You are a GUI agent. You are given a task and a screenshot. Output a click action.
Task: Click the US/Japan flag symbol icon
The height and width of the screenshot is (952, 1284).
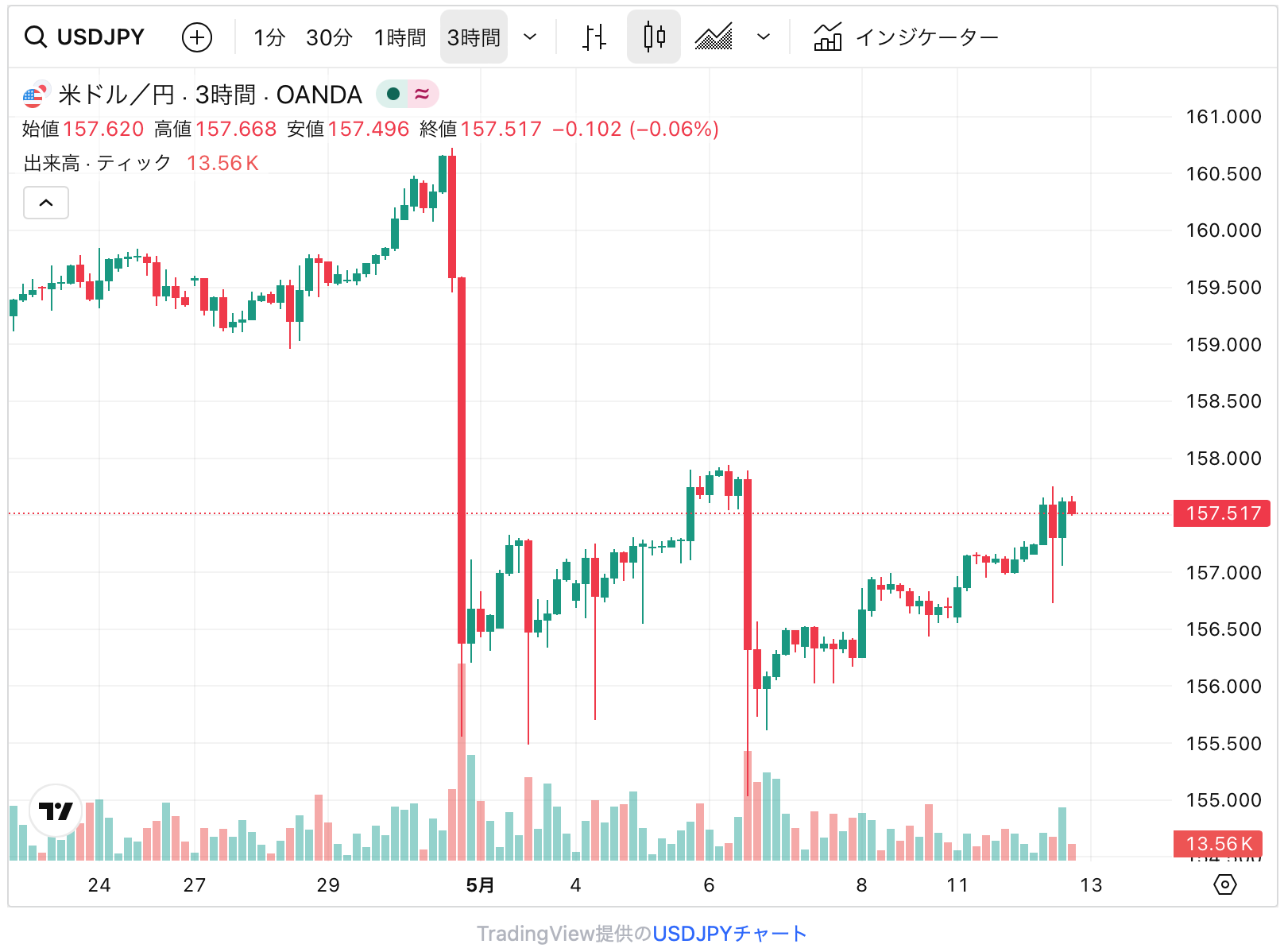point(35,95)
